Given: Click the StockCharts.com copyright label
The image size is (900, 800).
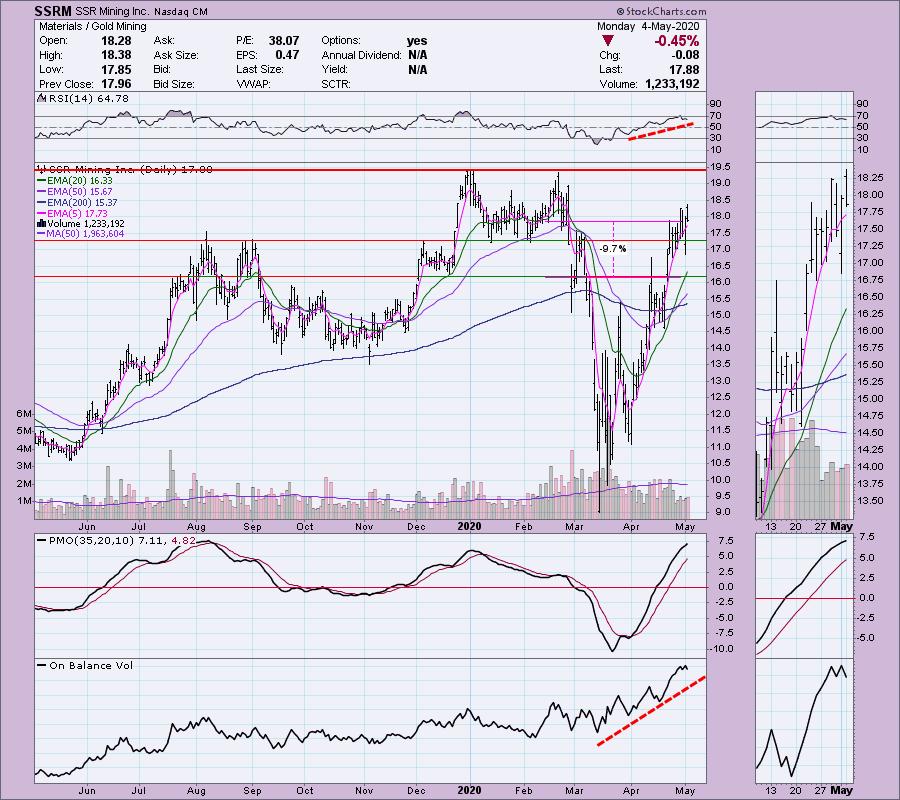Looking at the screenshot, I should tap(661, 11).
